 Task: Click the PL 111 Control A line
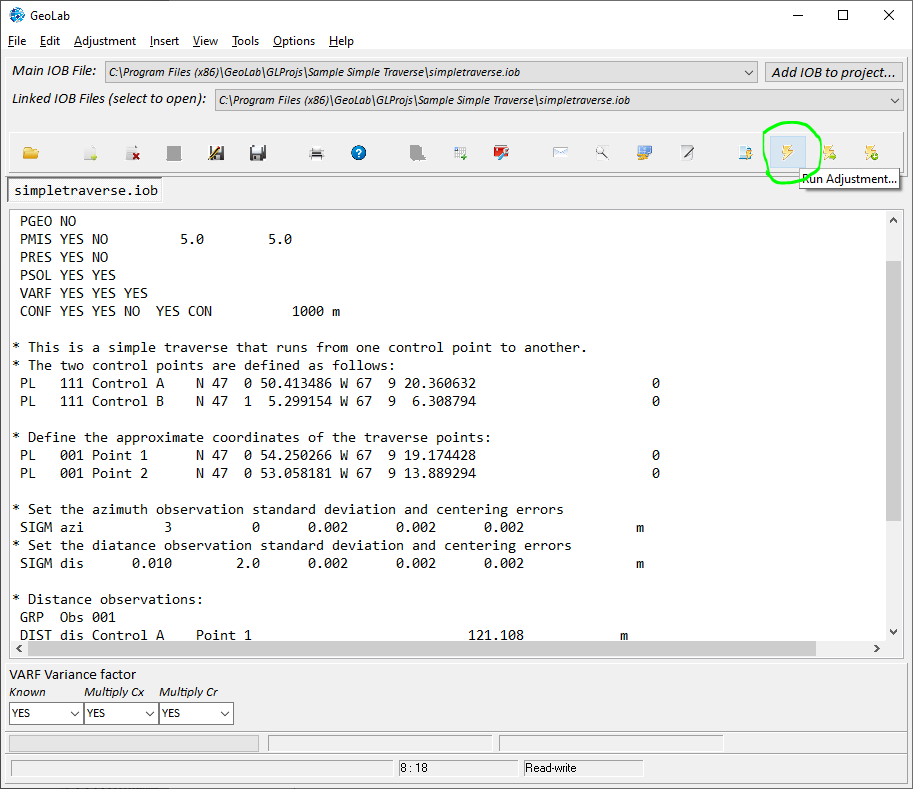click(339, 383)
